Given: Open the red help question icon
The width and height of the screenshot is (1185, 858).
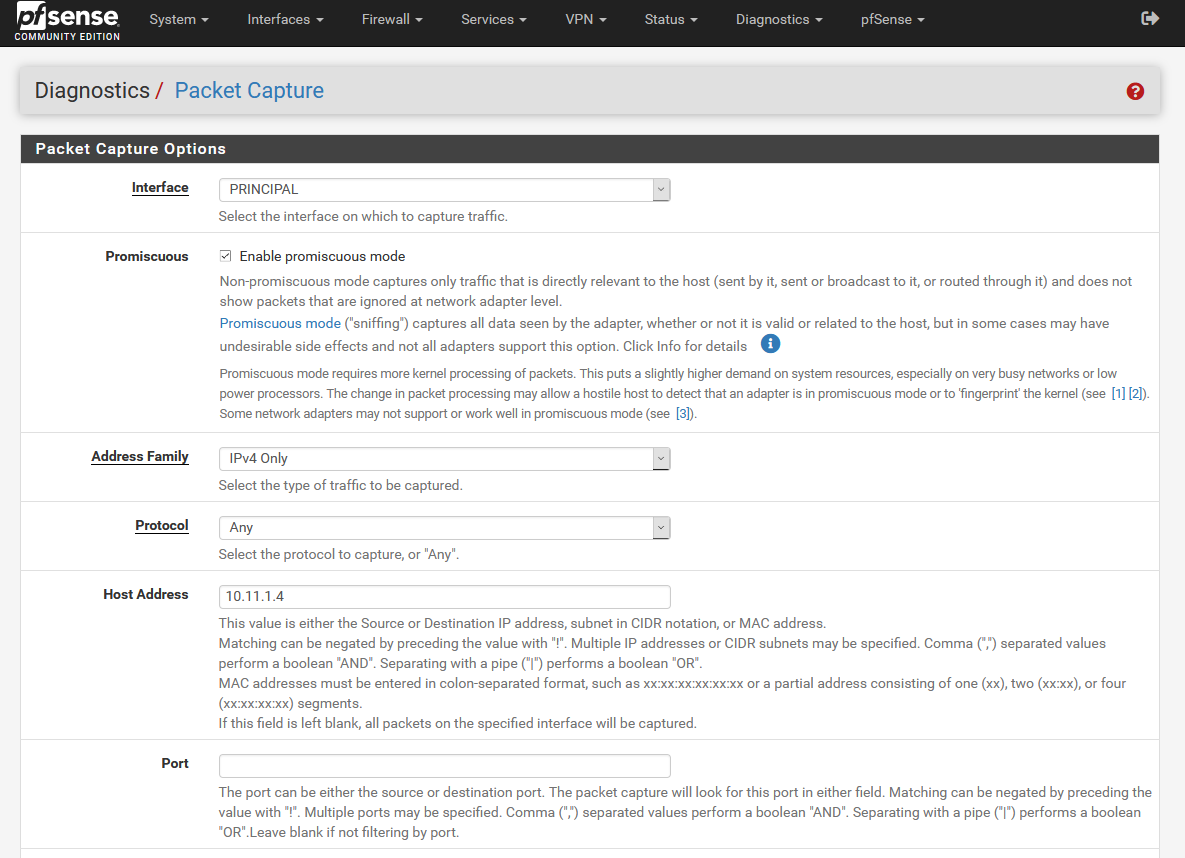Looking at the screenshot, I should click(x=1135, y=91).
